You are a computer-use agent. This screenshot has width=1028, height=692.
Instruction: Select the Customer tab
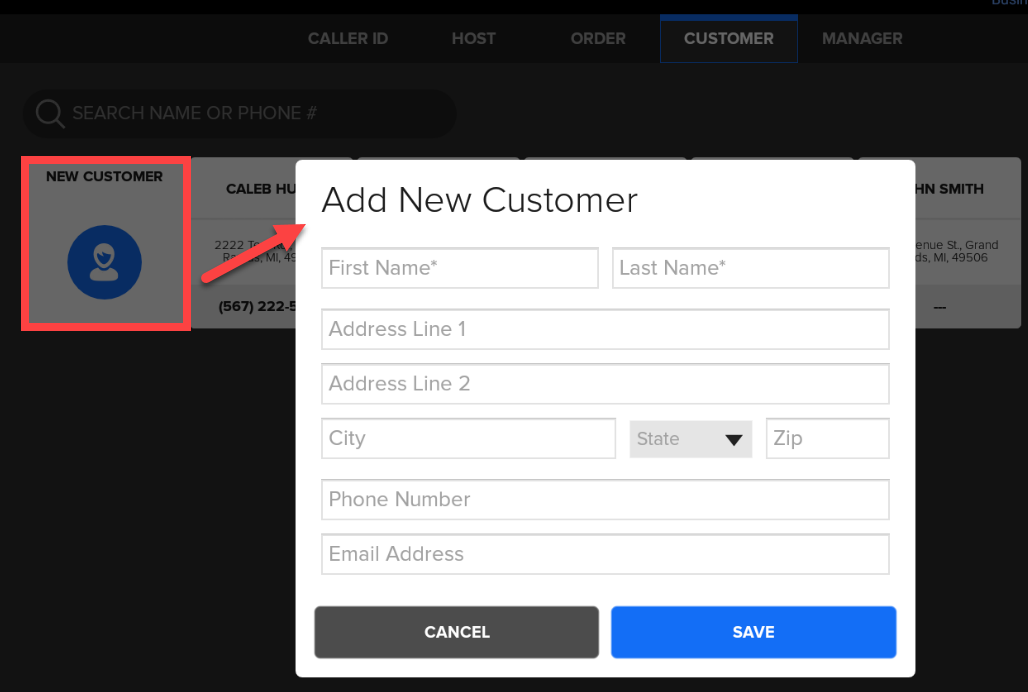[x=728, y=39]
